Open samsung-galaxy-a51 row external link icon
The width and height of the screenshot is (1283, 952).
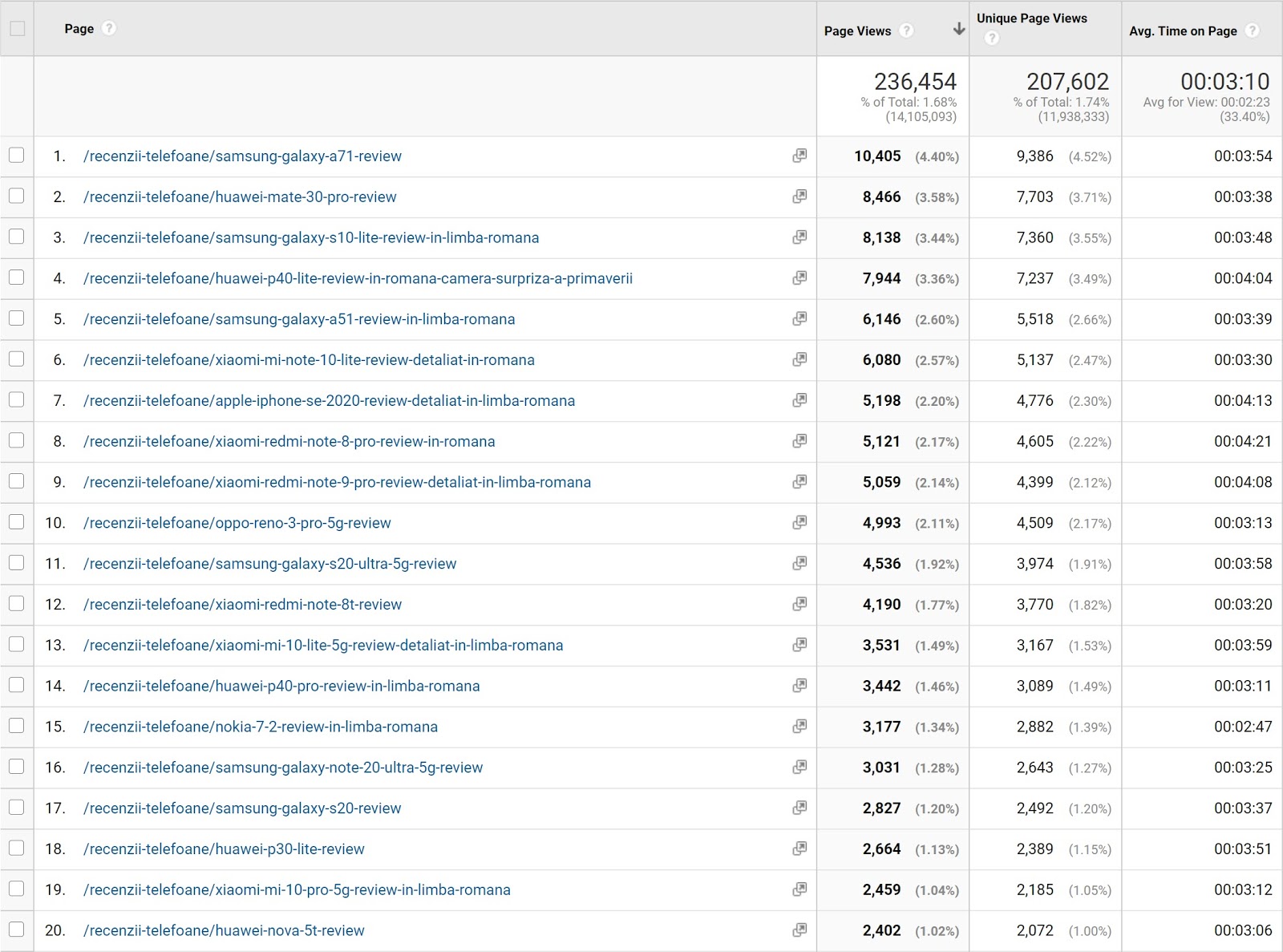click(x=799, y=318)
